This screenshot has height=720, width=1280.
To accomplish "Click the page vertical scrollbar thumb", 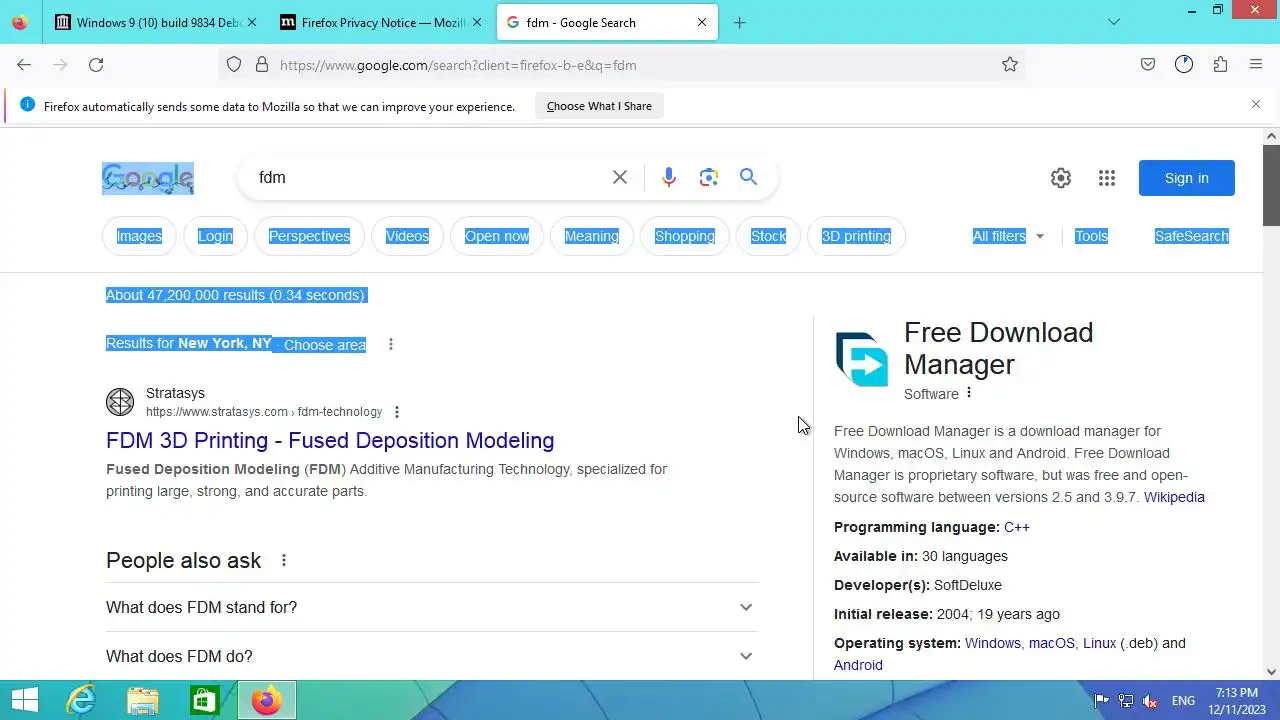I will click(x=1271, y=185).
